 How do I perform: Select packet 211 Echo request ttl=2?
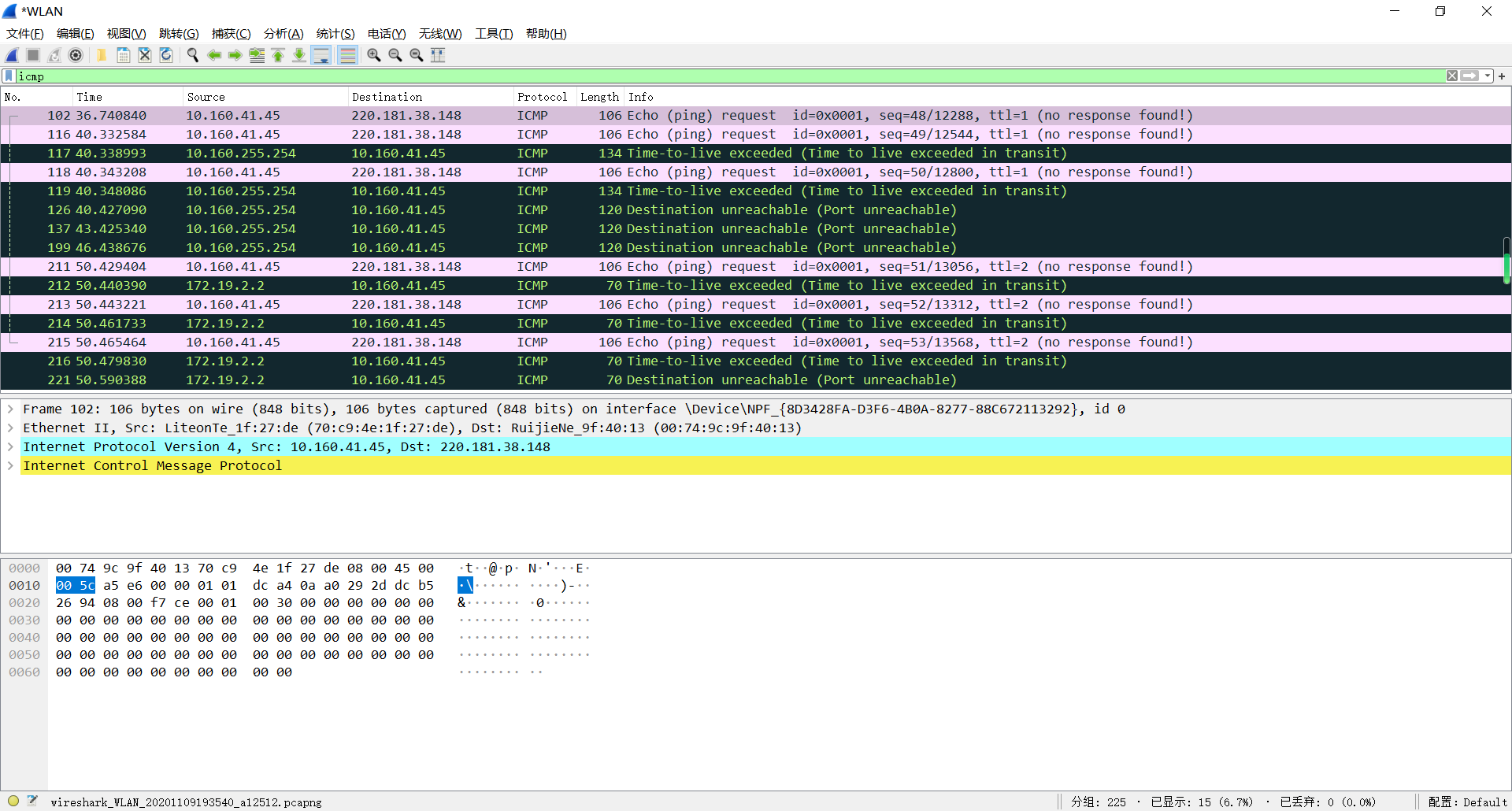(756, 267)
